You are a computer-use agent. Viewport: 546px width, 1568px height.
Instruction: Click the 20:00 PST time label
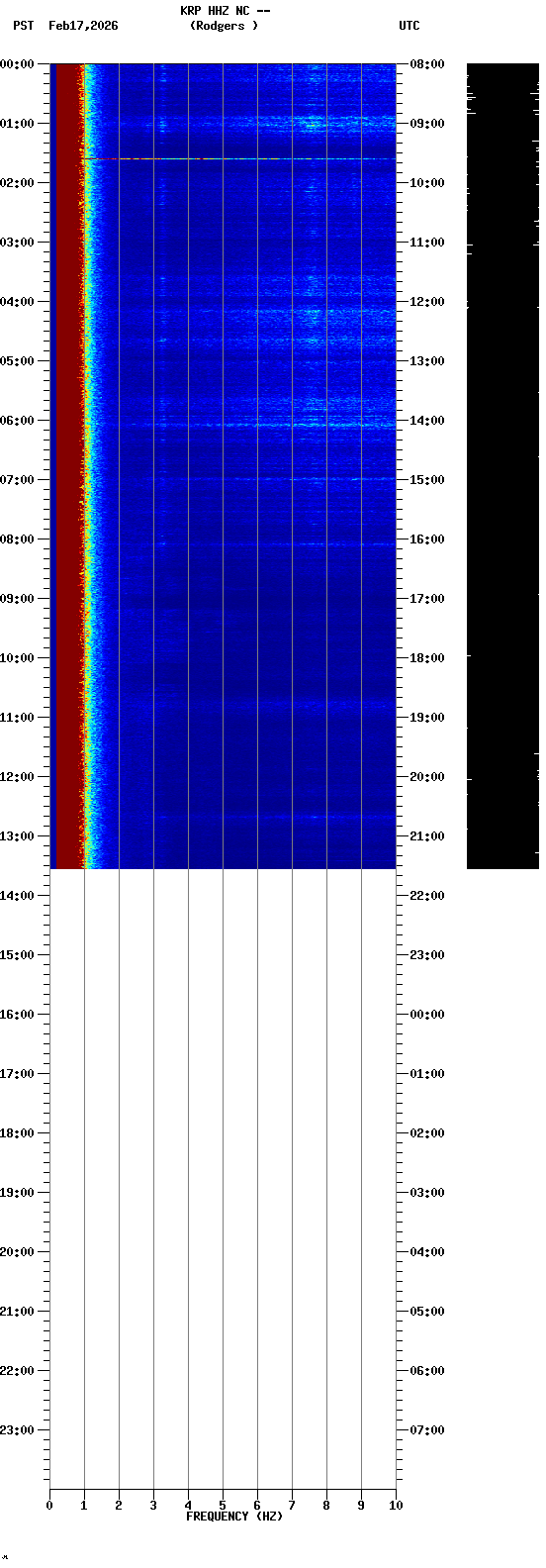[17, 1252]
